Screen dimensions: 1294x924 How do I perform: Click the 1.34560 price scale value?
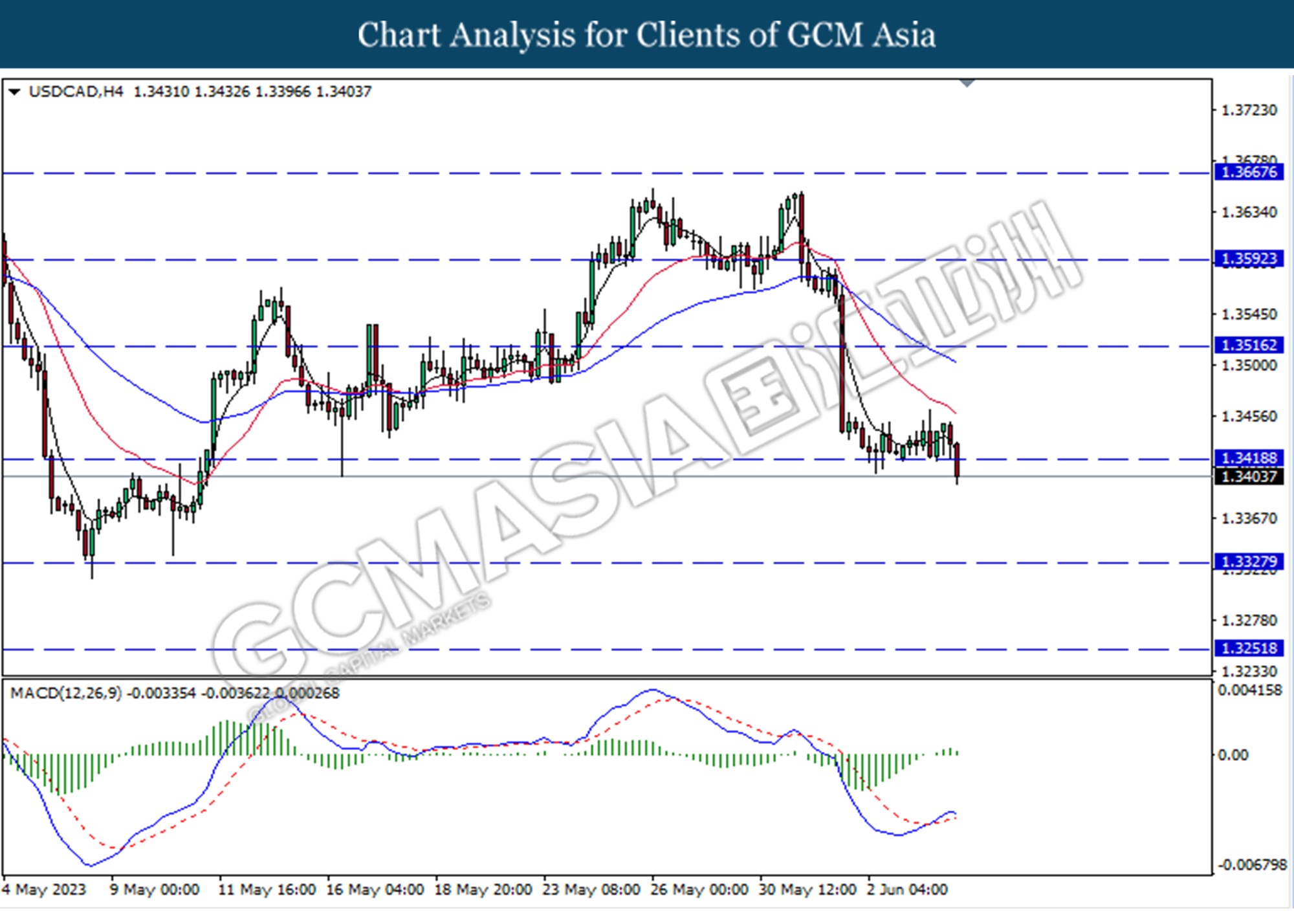tap(1249, 417)
